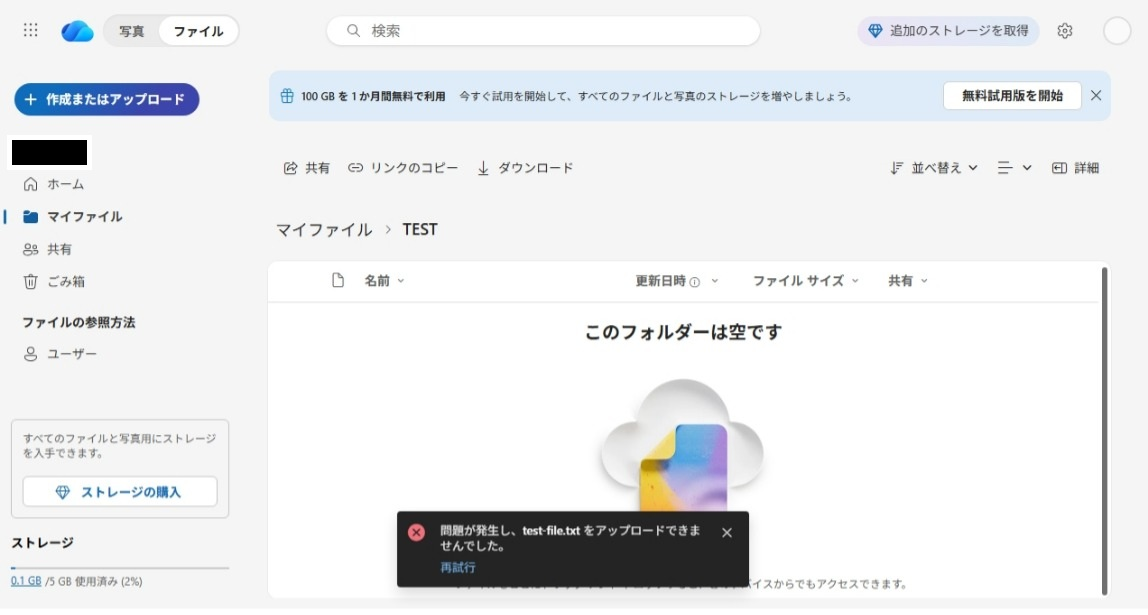Open the 作成またはアップロード menu

[x=106, y=99]
